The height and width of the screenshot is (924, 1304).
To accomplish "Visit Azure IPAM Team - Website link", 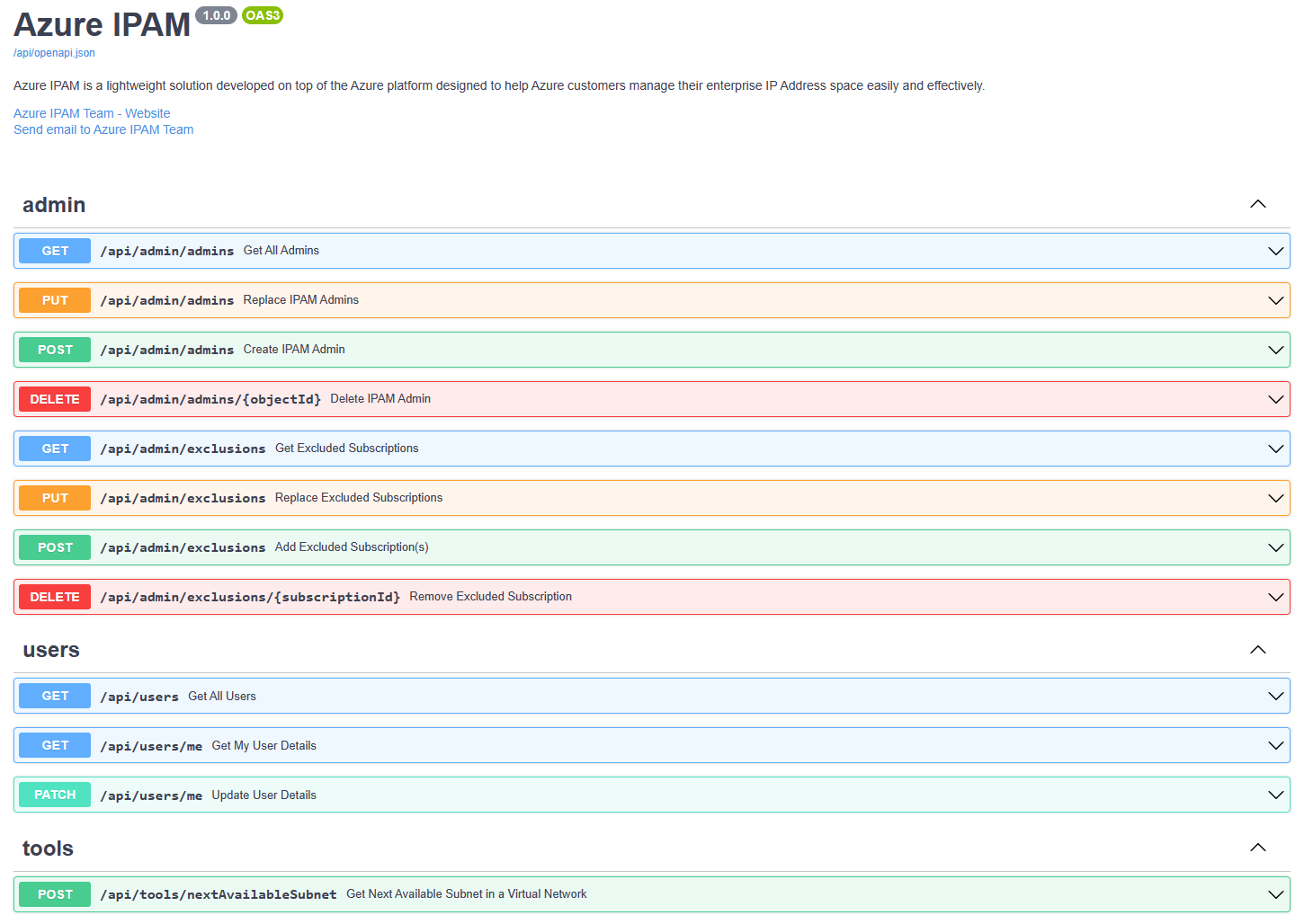I will (92, 113).
